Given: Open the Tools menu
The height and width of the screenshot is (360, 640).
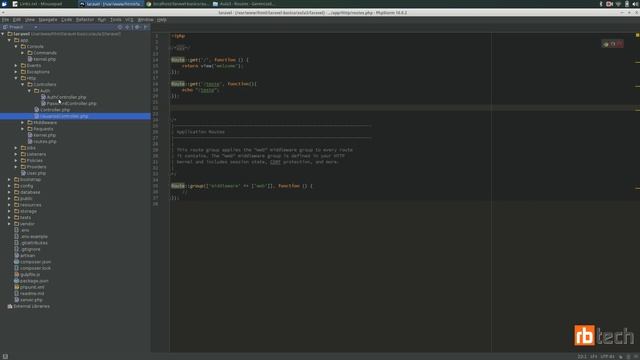Looking at the screenshot, I should point(116,20).
